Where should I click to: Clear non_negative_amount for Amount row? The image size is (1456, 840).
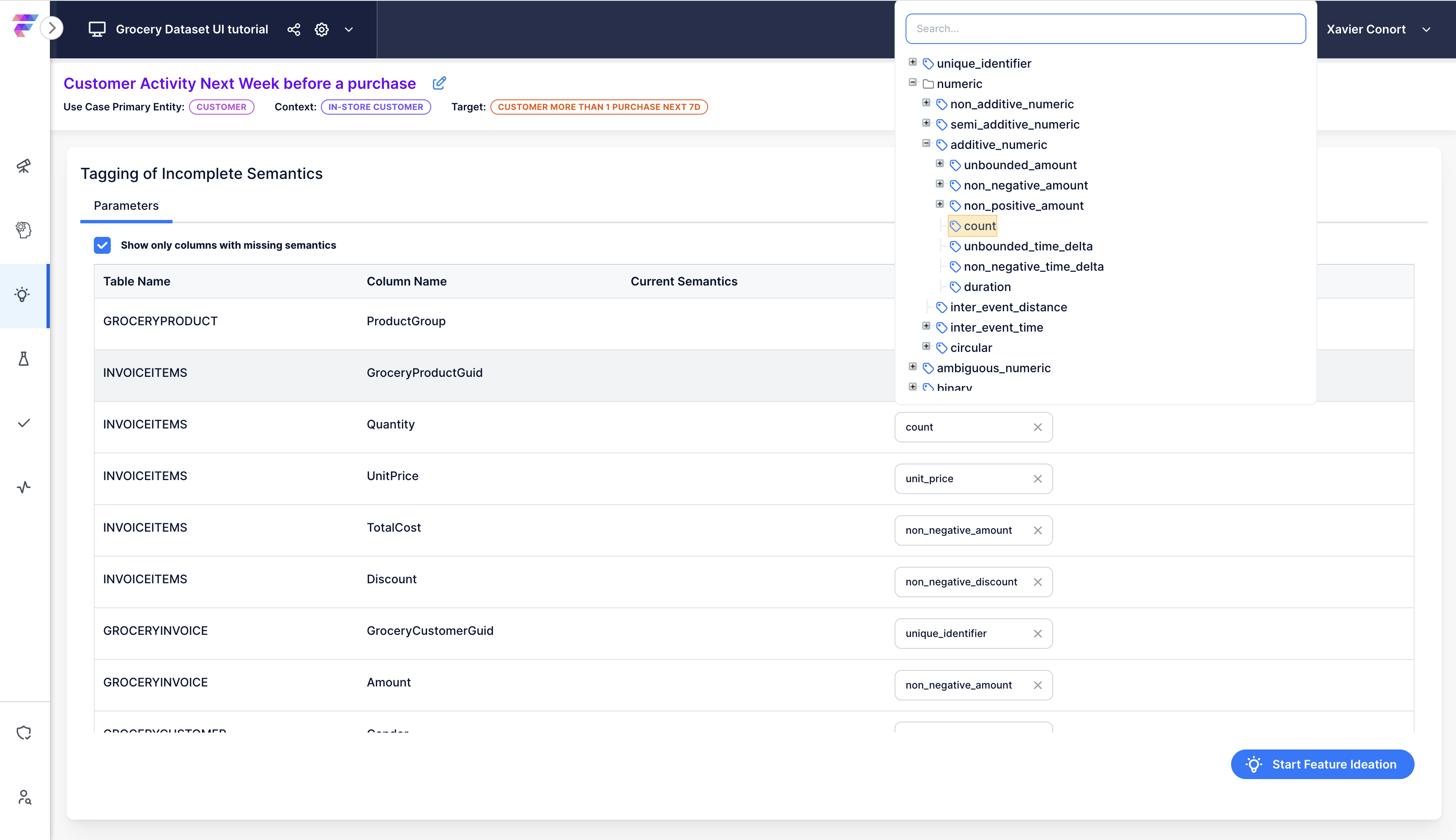pos(1037,685)
